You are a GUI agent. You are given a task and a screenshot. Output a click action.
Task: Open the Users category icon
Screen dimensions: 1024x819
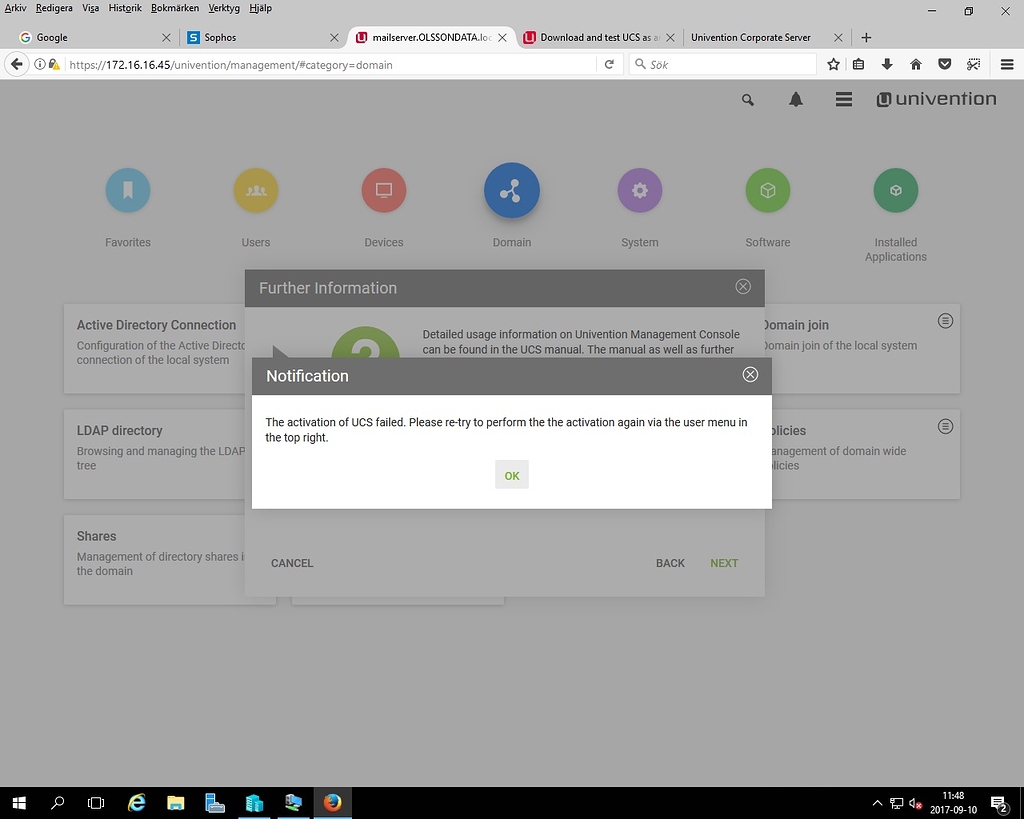255,190
